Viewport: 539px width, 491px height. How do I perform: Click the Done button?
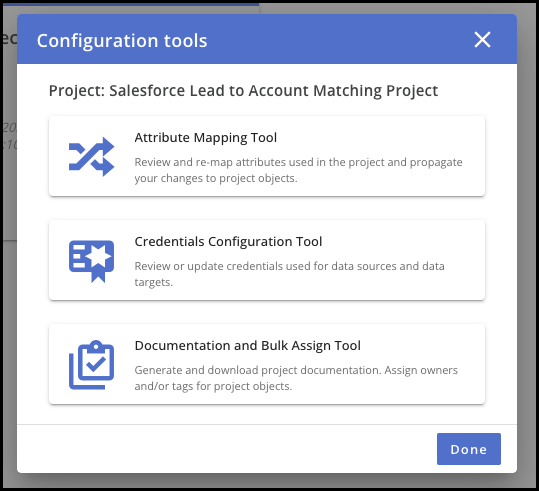pos(469,449)
